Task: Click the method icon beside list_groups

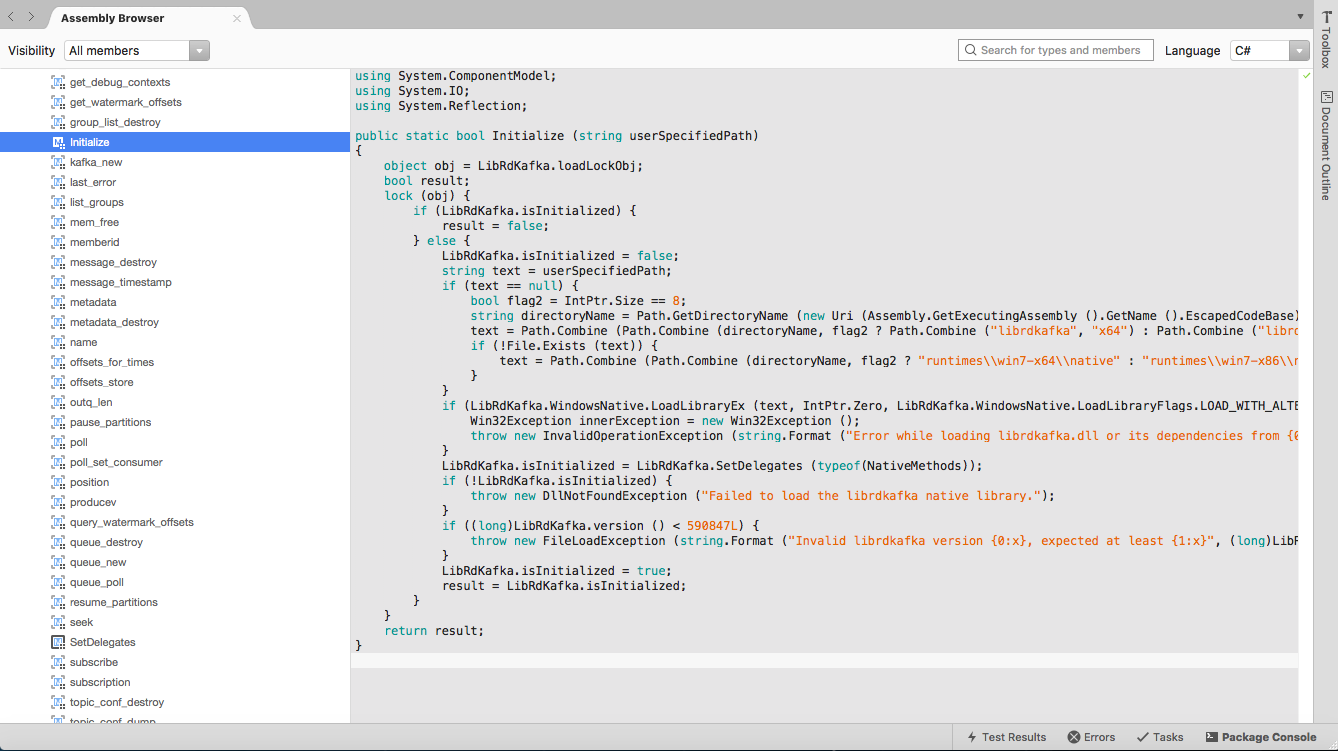Action: click(x=58, y=202)
